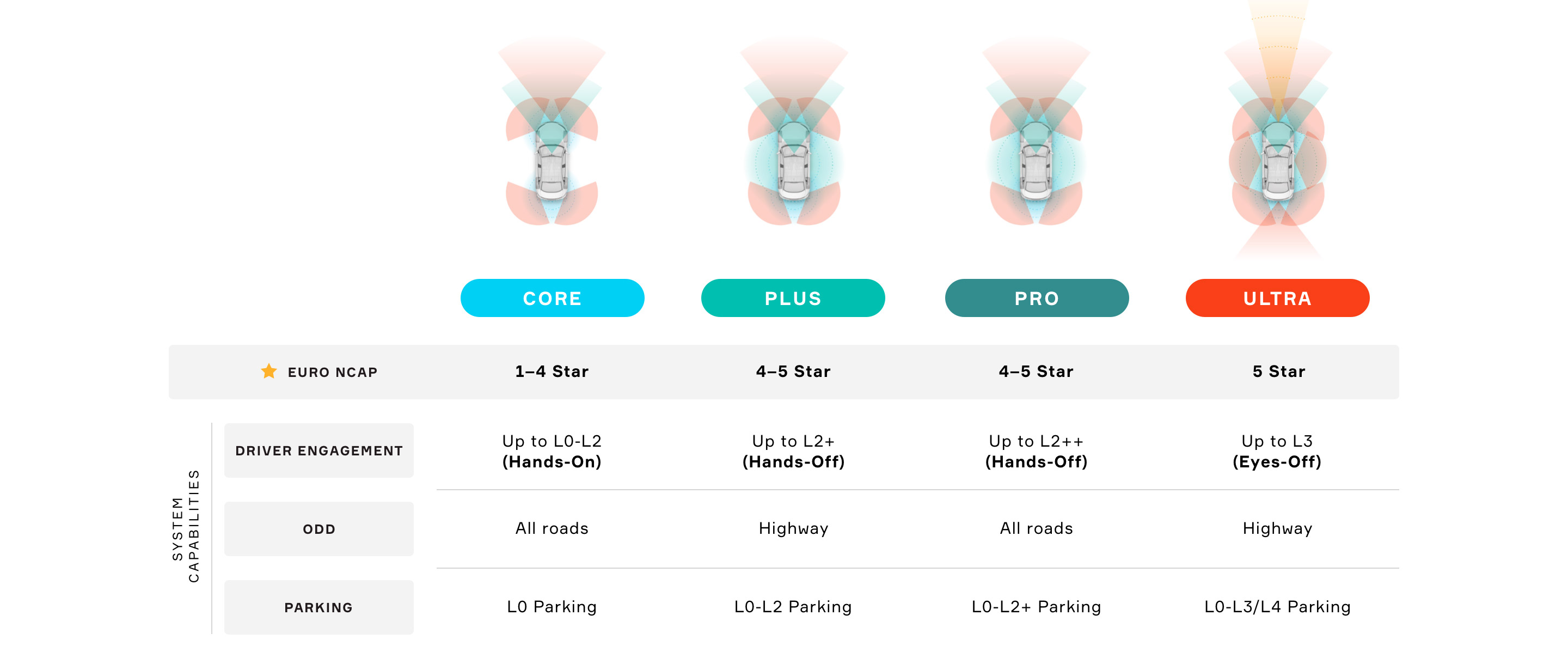Viewport: 1568px width, 670px height.
Task: Click EURO NCAP row label text
Action: (x=332, y=372)
